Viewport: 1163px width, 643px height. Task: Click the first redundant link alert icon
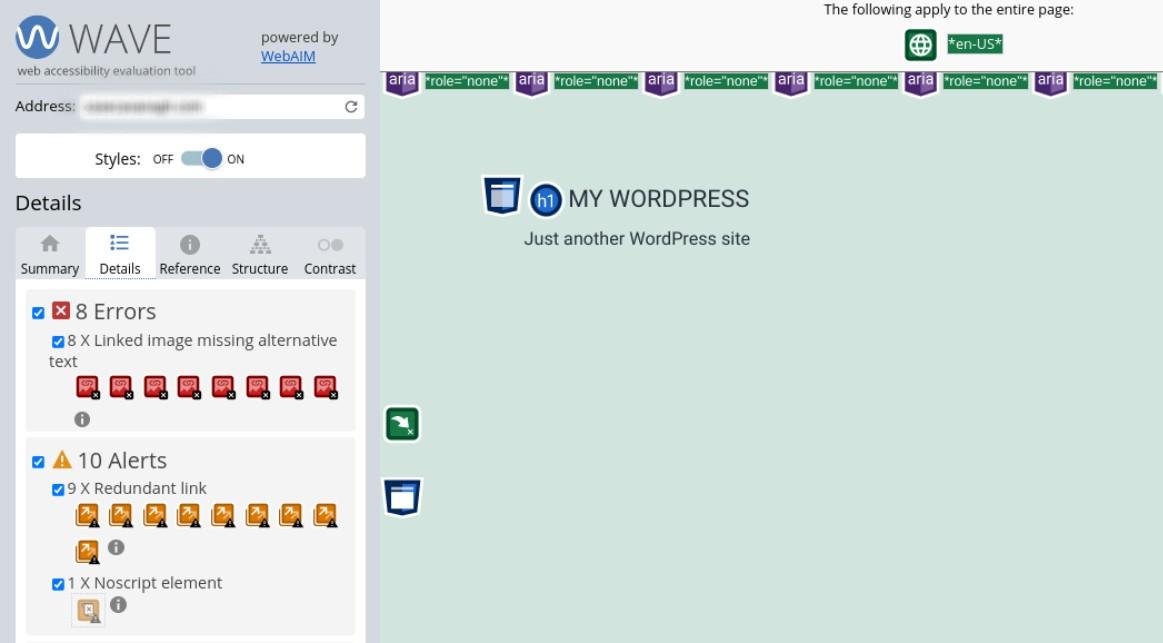click(88, 515)
